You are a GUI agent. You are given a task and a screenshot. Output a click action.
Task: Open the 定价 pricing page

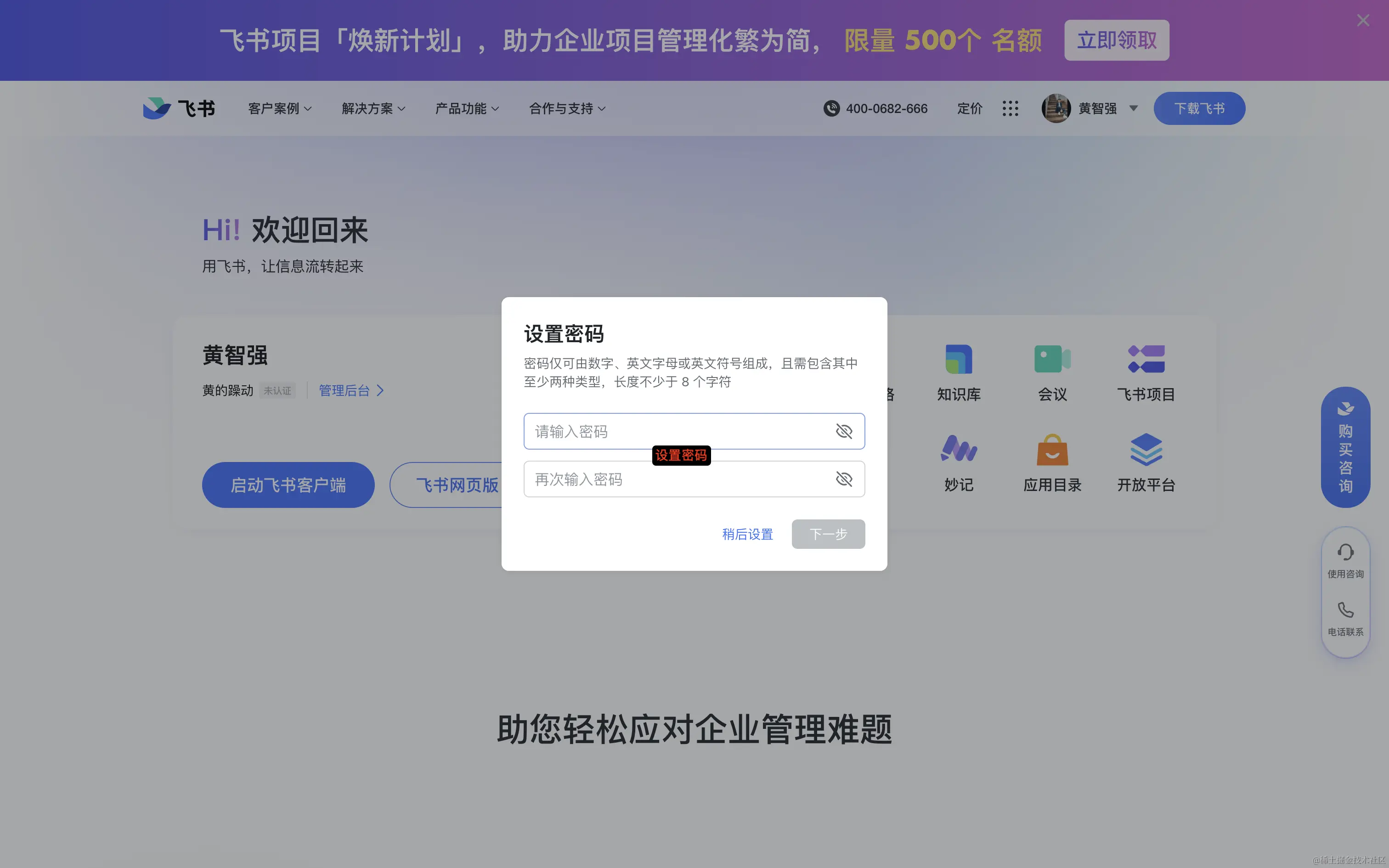pos(970,108)
